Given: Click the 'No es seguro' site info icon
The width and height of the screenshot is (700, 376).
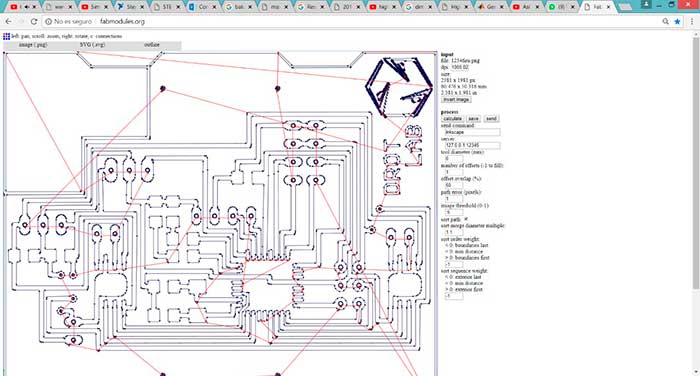Looking at the screenshot, I should click(x=49, y=21).
